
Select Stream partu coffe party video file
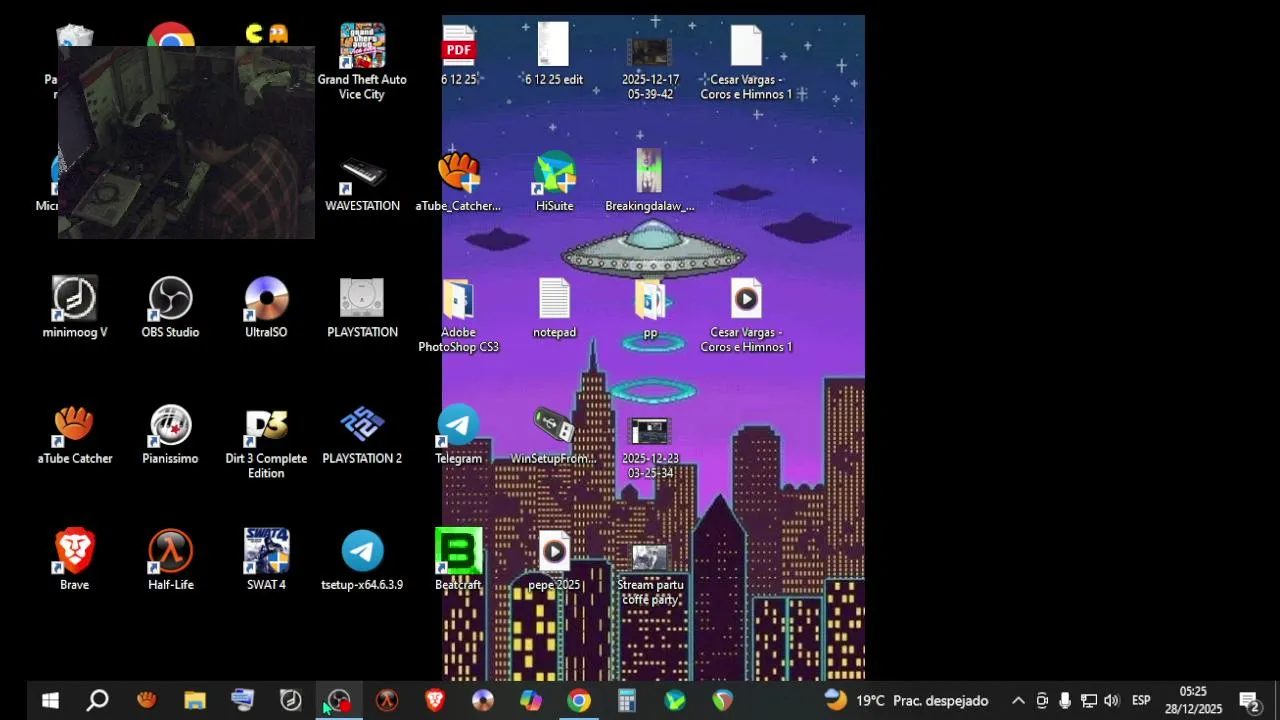(650, 575)
